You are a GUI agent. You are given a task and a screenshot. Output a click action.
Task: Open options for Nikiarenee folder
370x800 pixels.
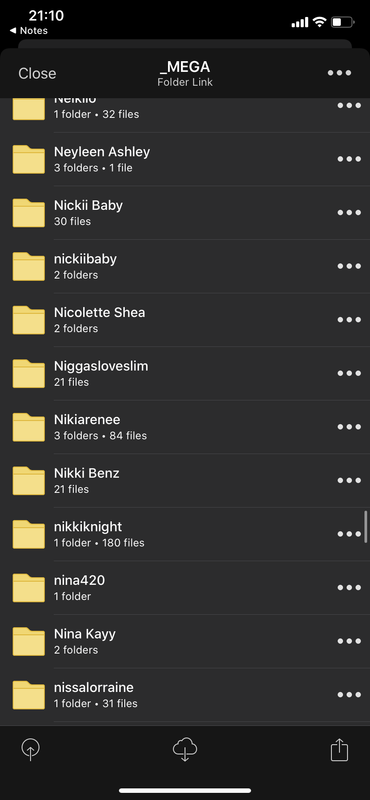[x=350, y=427]
